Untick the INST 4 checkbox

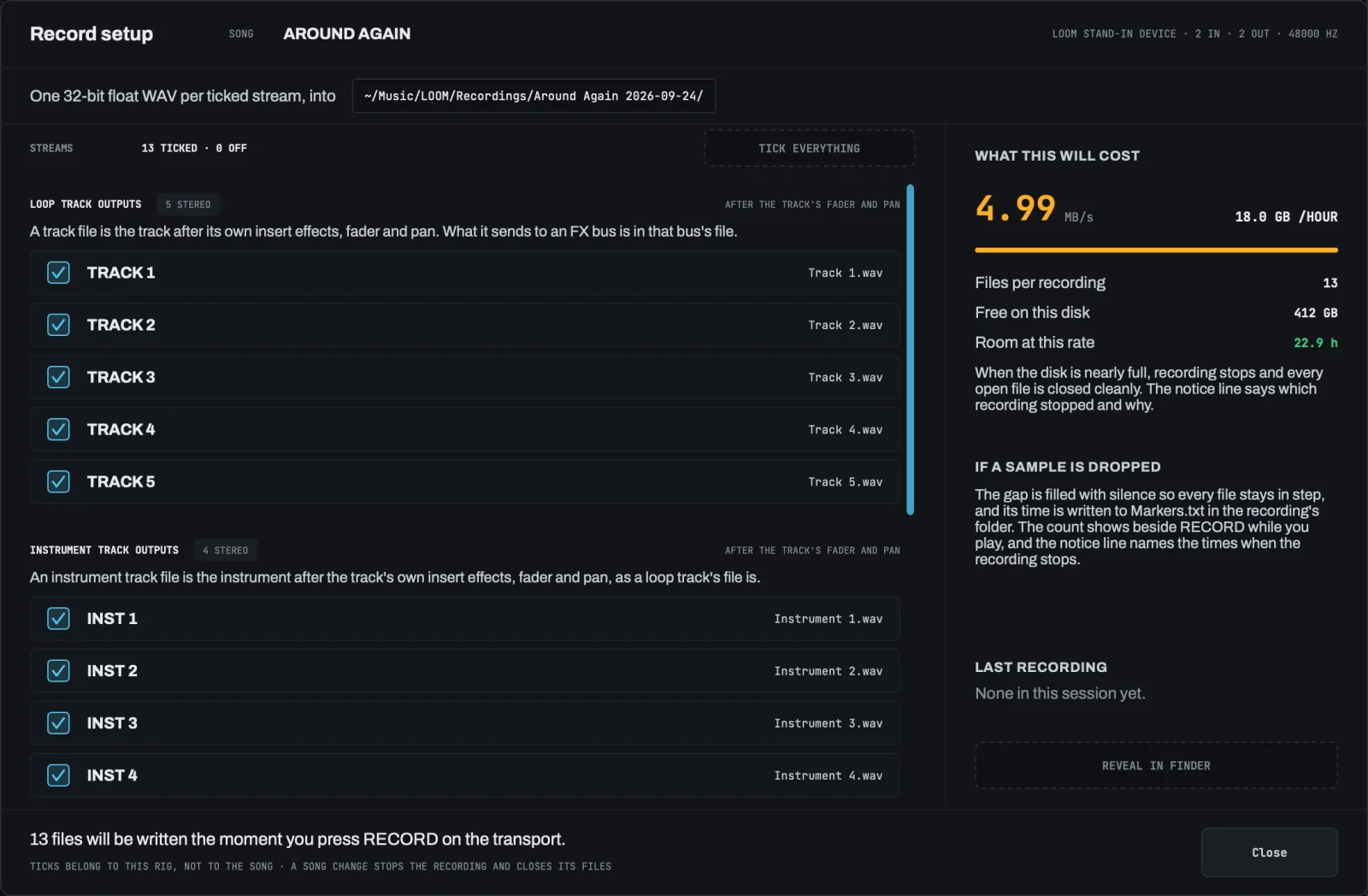point(58,775)
